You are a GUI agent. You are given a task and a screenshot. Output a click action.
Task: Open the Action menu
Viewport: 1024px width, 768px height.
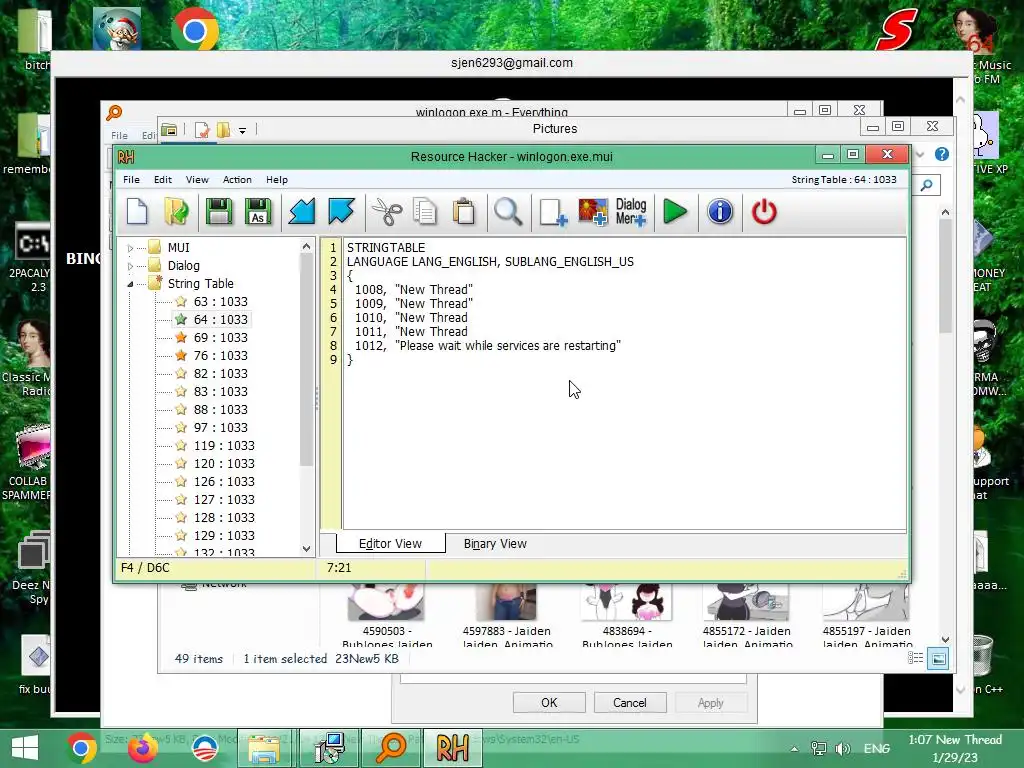pyautogui.click(x=237, y=180)
